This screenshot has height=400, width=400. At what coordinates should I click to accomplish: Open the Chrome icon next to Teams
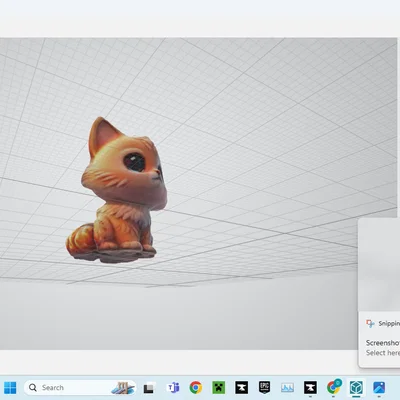click(x=196, y=388)
